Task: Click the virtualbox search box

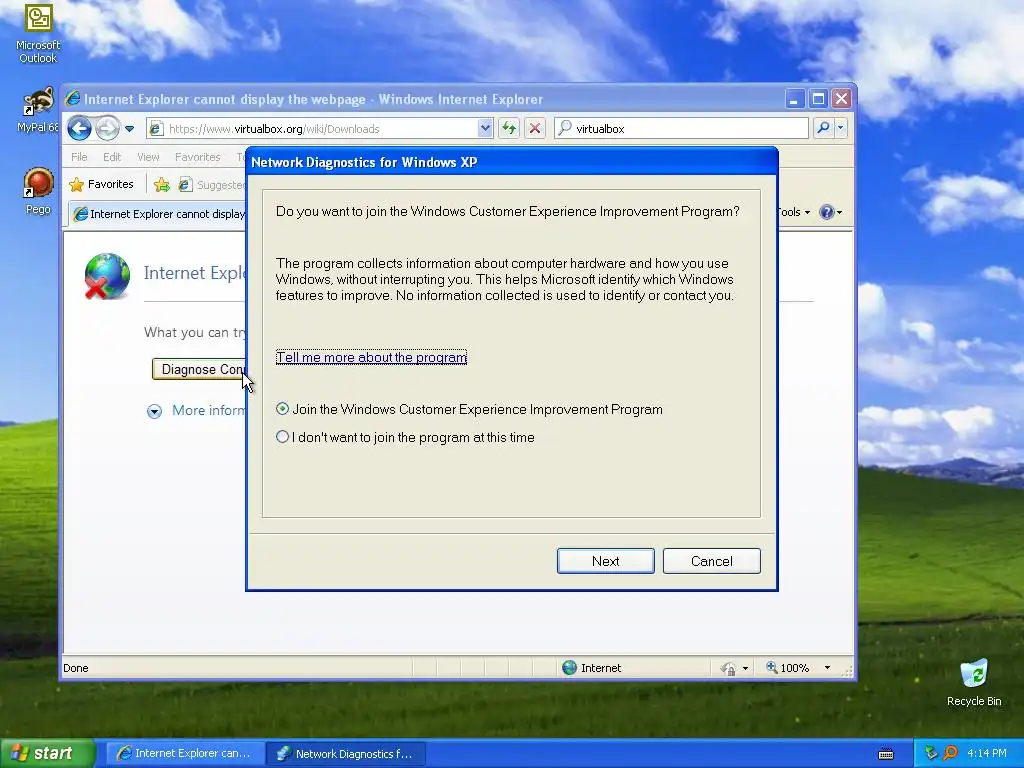Action: 682,129
